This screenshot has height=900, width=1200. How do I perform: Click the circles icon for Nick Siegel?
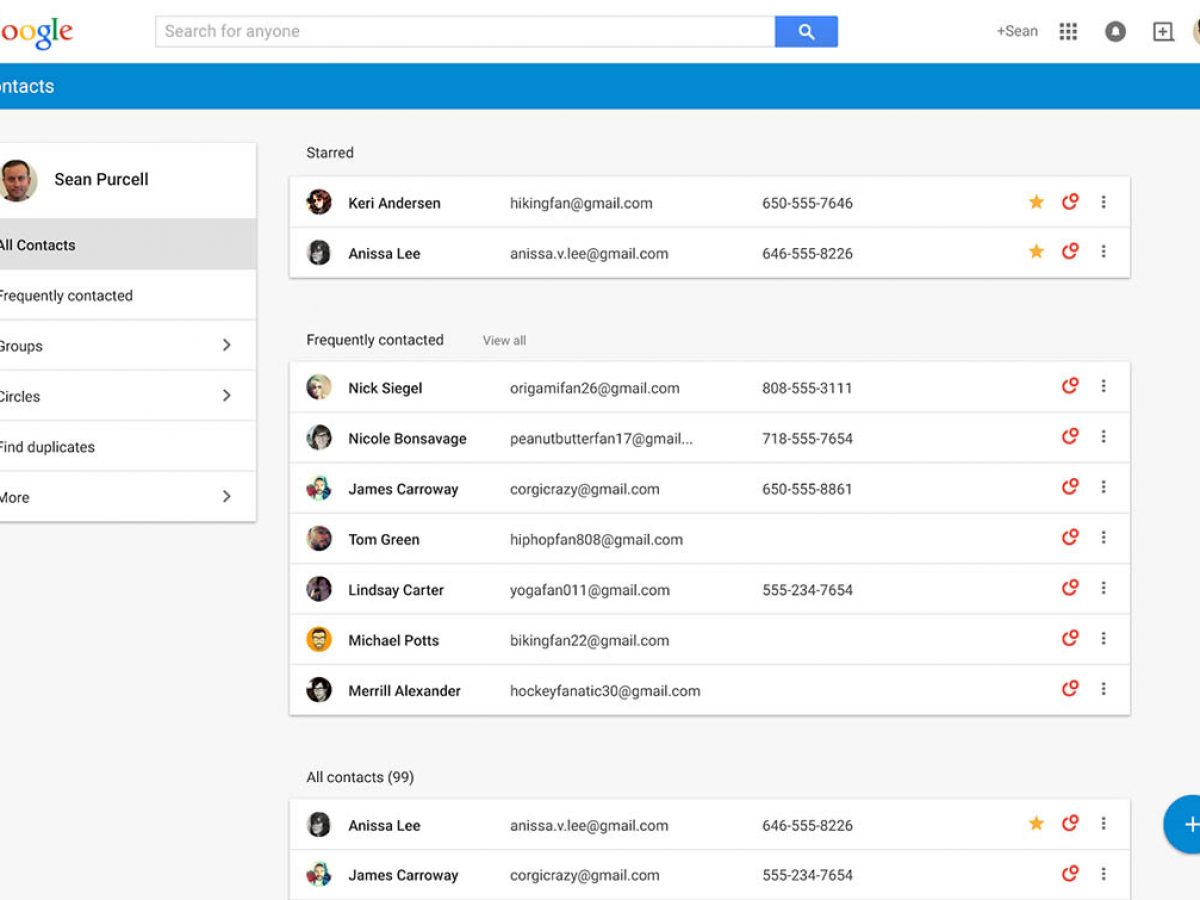[x=1070, y=386]
